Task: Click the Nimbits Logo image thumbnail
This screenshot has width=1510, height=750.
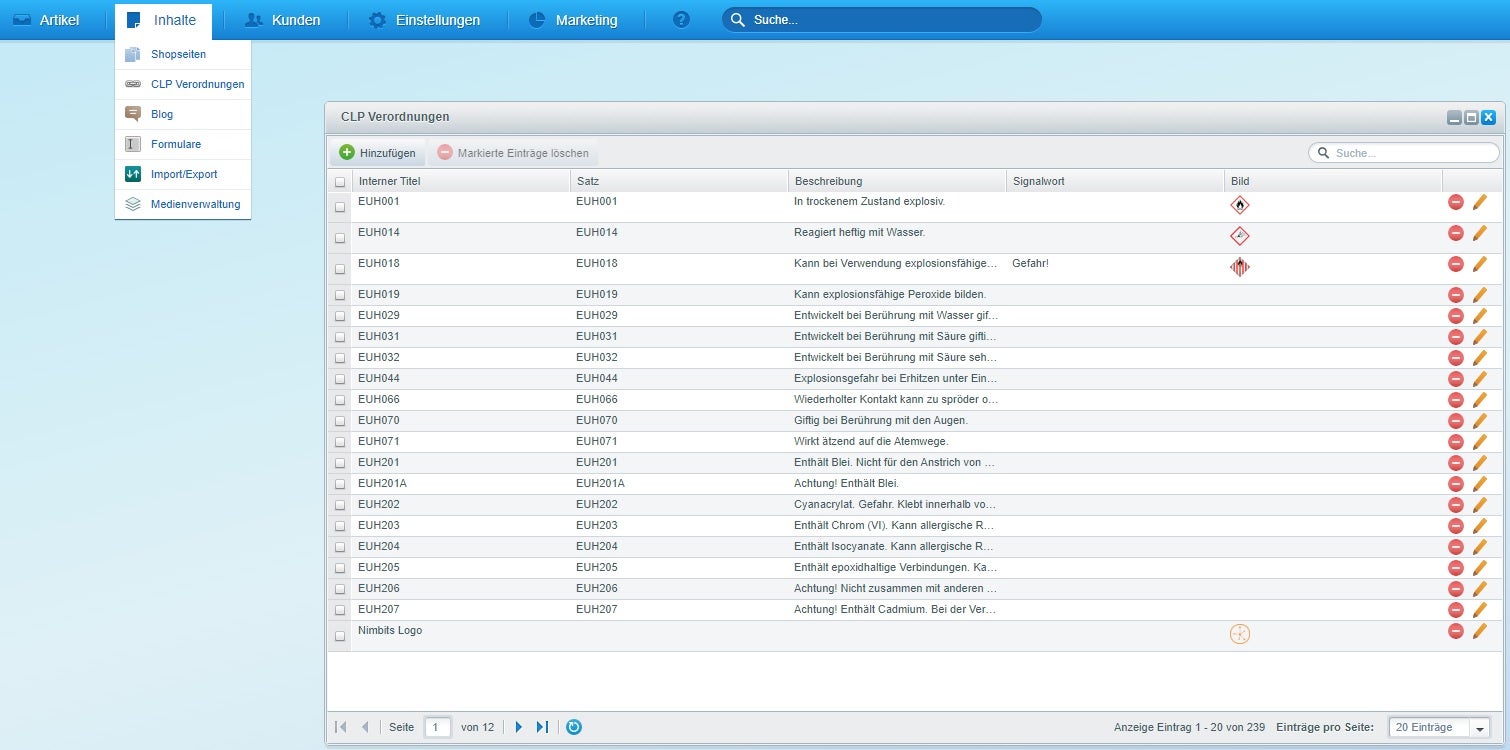Action: point(1240,634)
